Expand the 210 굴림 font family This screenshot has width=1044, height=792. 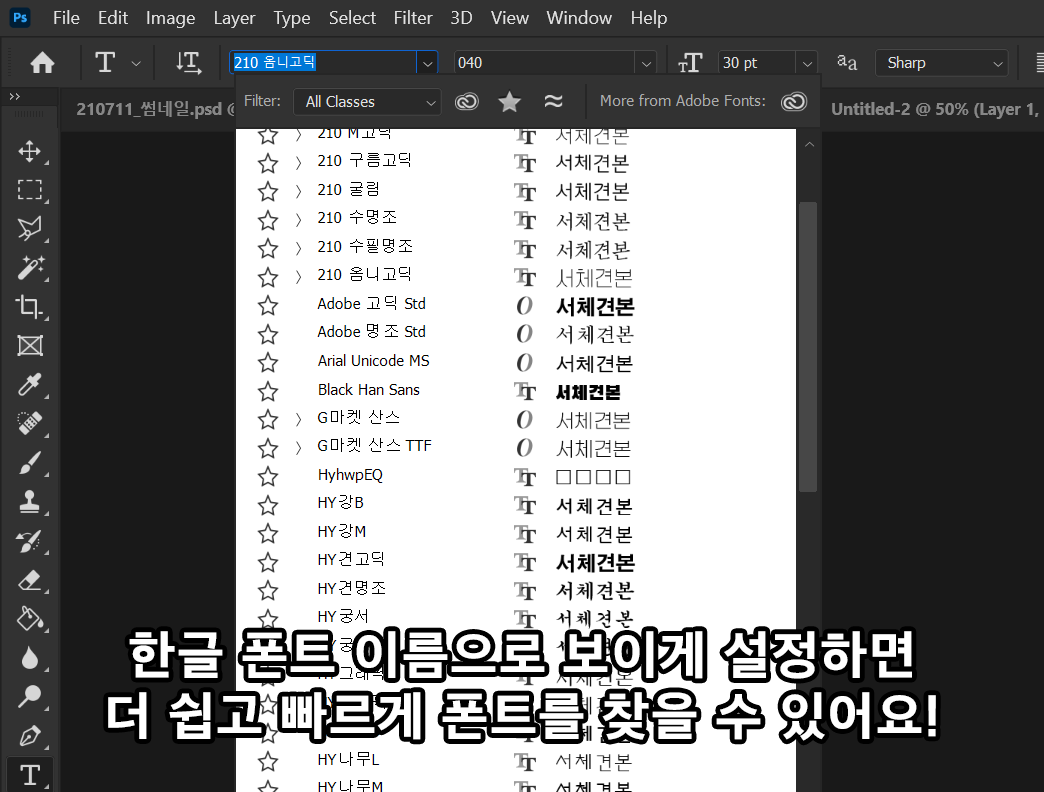coord(298,191)
